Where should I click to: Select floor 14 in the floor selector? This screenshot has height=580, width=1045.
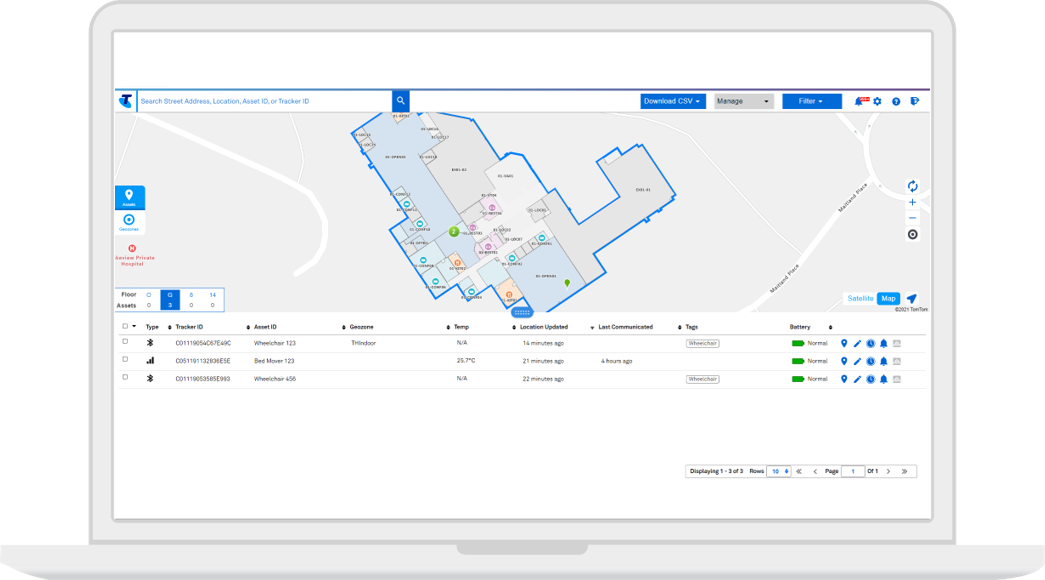tap(214, 294)
